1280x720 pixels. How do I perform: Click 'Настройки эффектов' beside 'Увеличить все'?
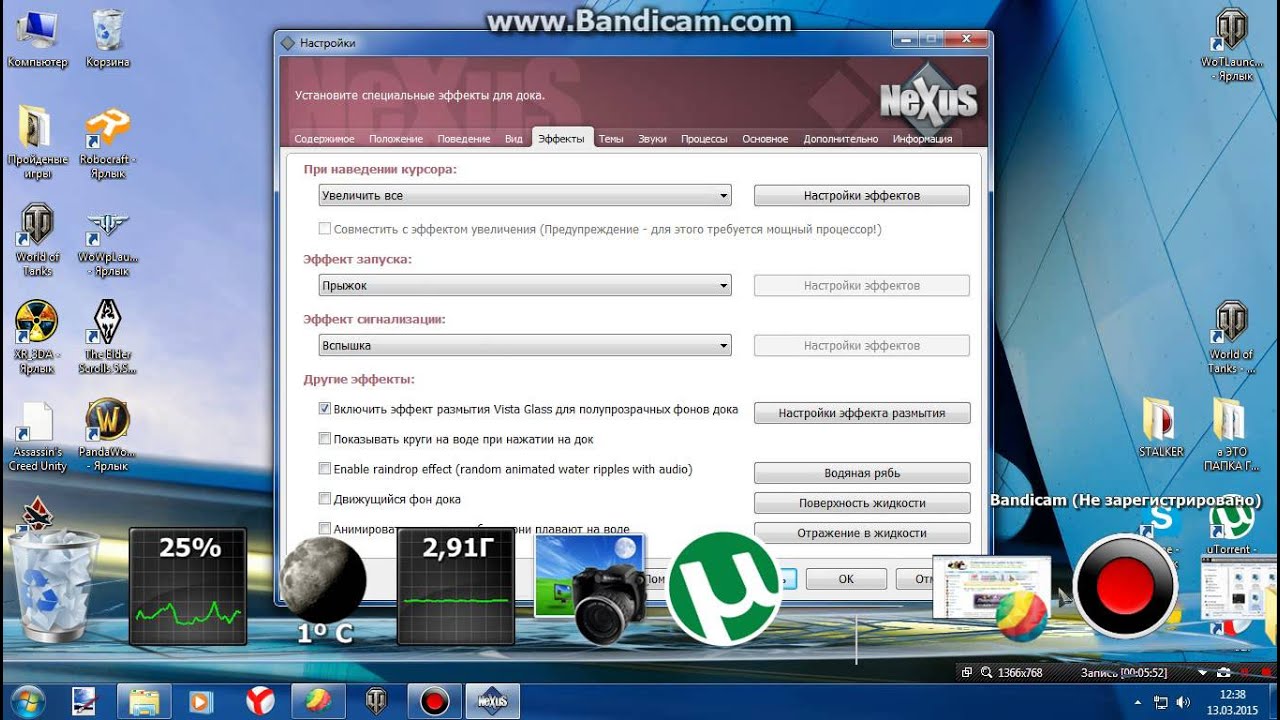pyautogui.click(x=862, y=196)
